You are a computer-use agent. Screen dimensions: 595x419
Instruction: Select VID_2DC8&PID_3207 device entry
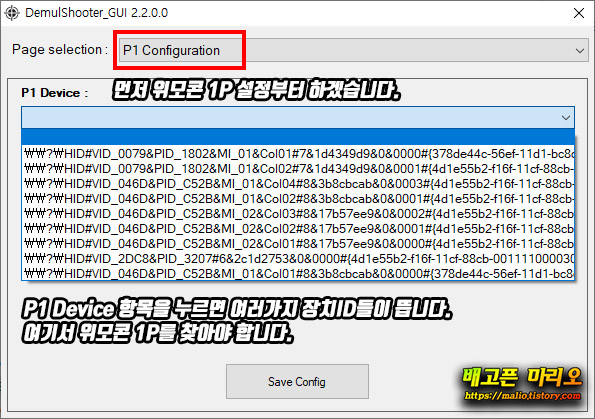point(298,258)
